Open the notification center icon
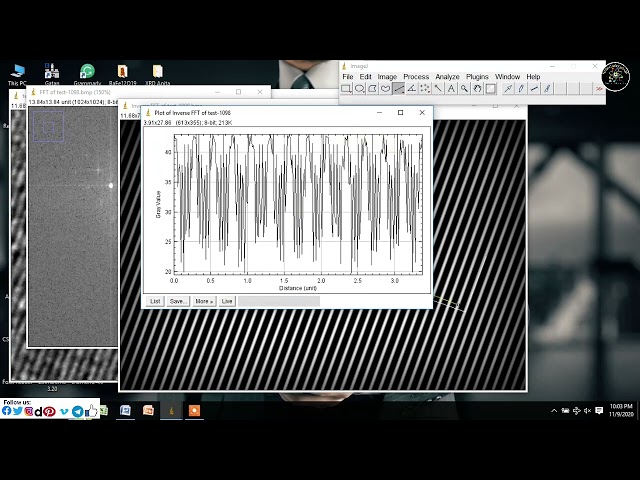640x480 pixels. pyautogui.click(x=599, y=411)
